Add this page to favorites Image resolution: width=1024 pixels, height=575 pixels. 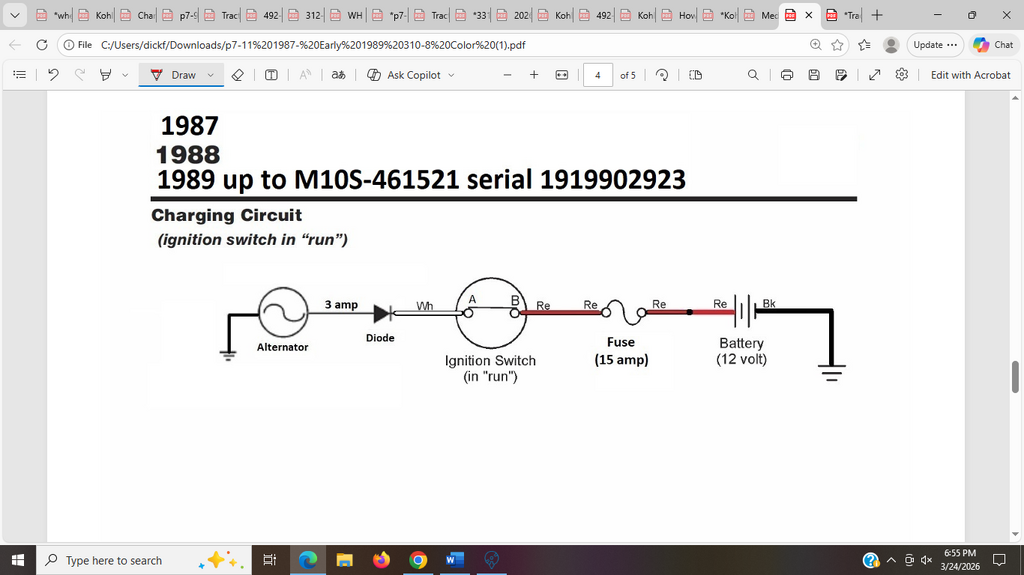point(837,45)
